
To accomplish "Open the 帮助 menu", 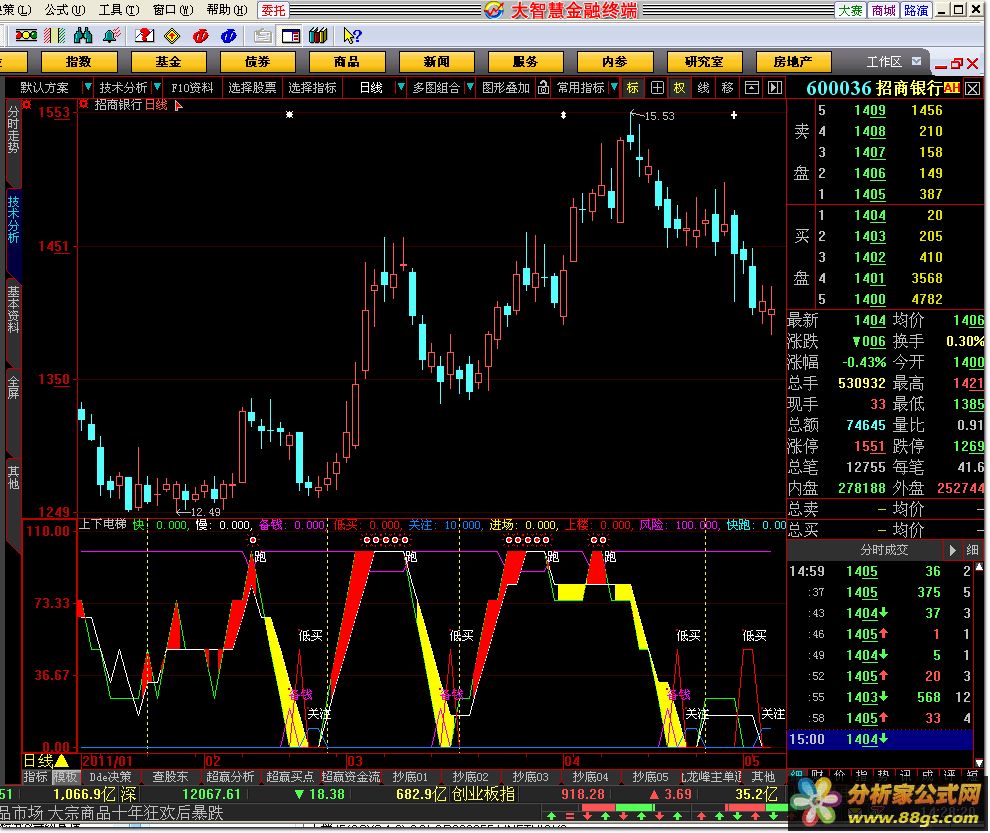I will pos(227,9).
